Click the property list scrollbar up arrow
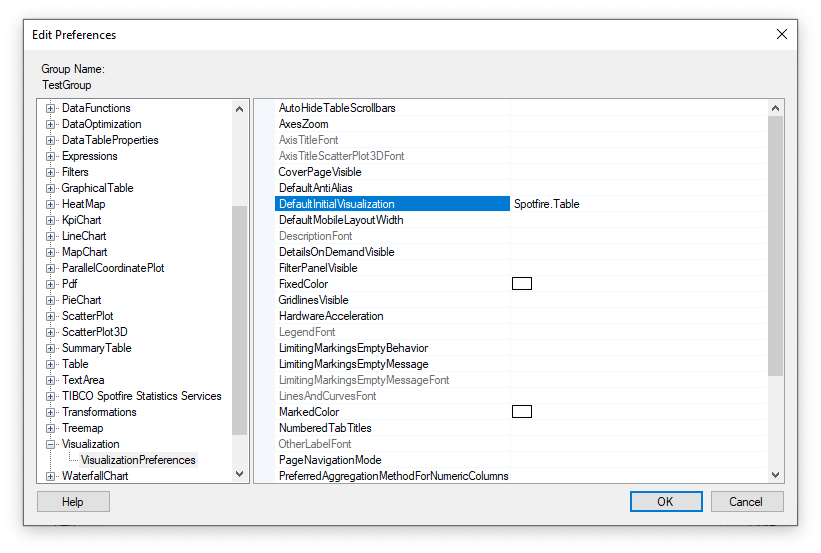This screenshot has width=821, height=553. tap(775, 108)
